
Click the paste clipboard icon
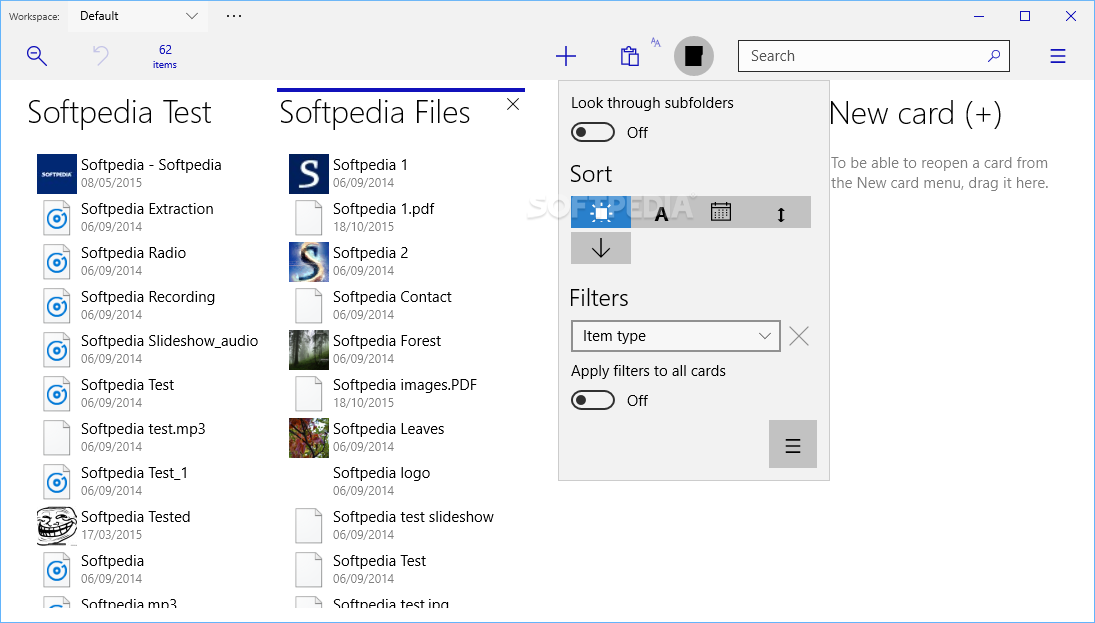click(x=630, y=56)
